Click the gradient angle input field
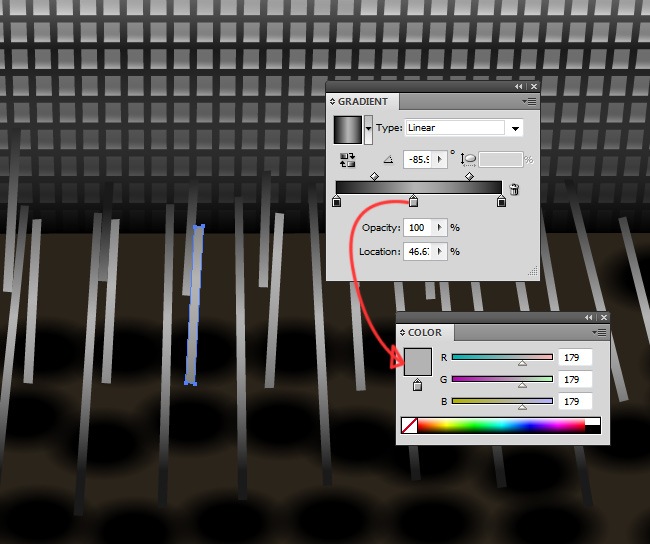 [418, 160]
